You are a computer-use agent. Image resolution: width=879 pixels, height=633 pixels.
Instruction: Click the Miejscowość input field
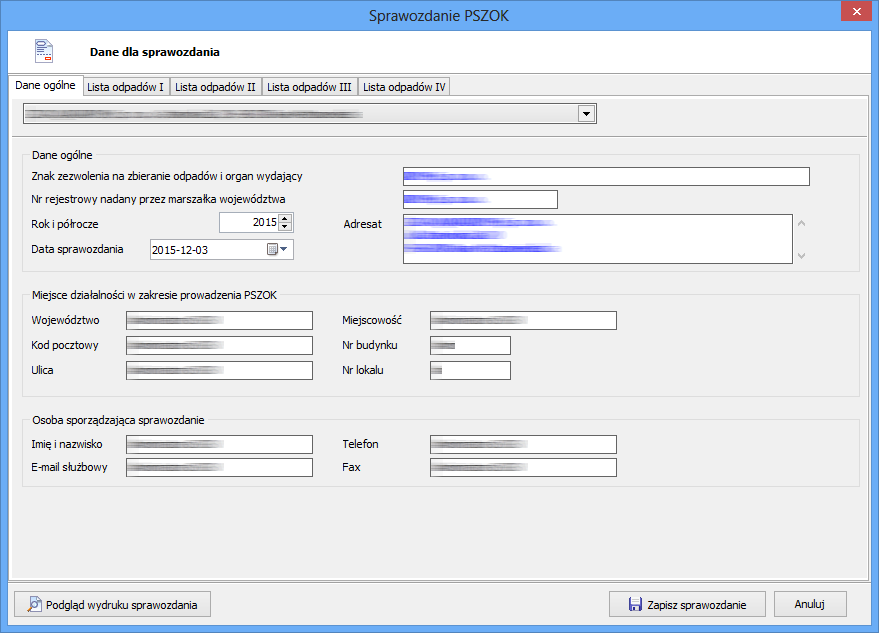click(x=522, y=320)
